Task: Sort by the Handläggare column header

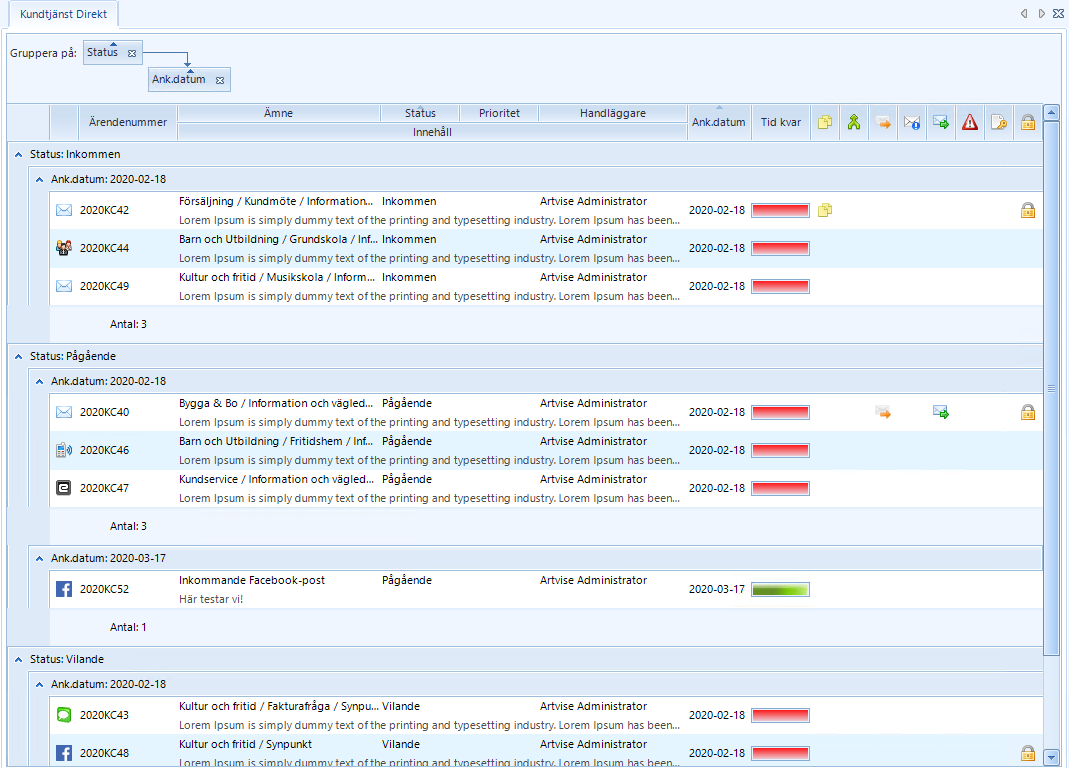Action: tap(613, 113)
